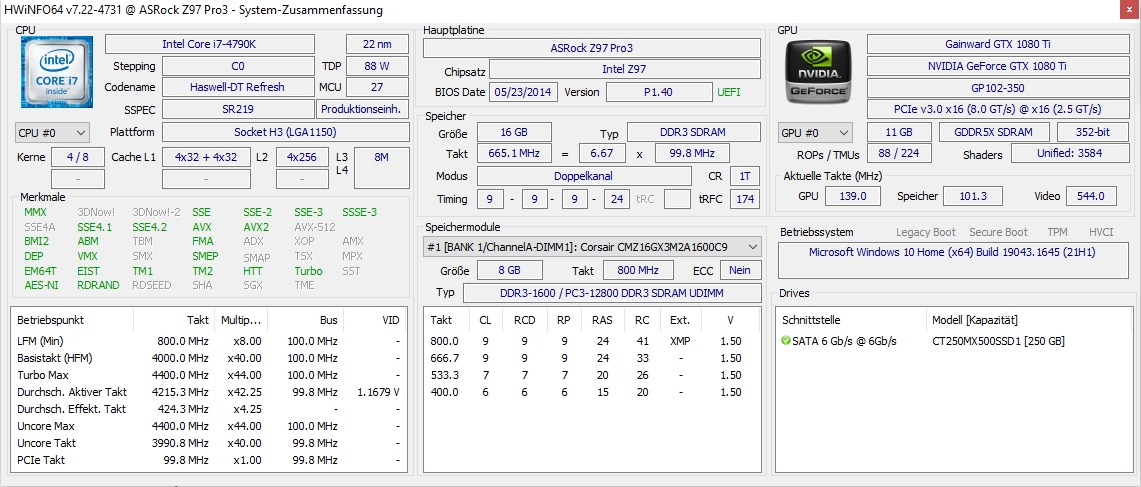Click the GDDR5X SDRAM value
Image resolution: width=1141 pixels, height=487 pixels.
click(x=994, y=132)
